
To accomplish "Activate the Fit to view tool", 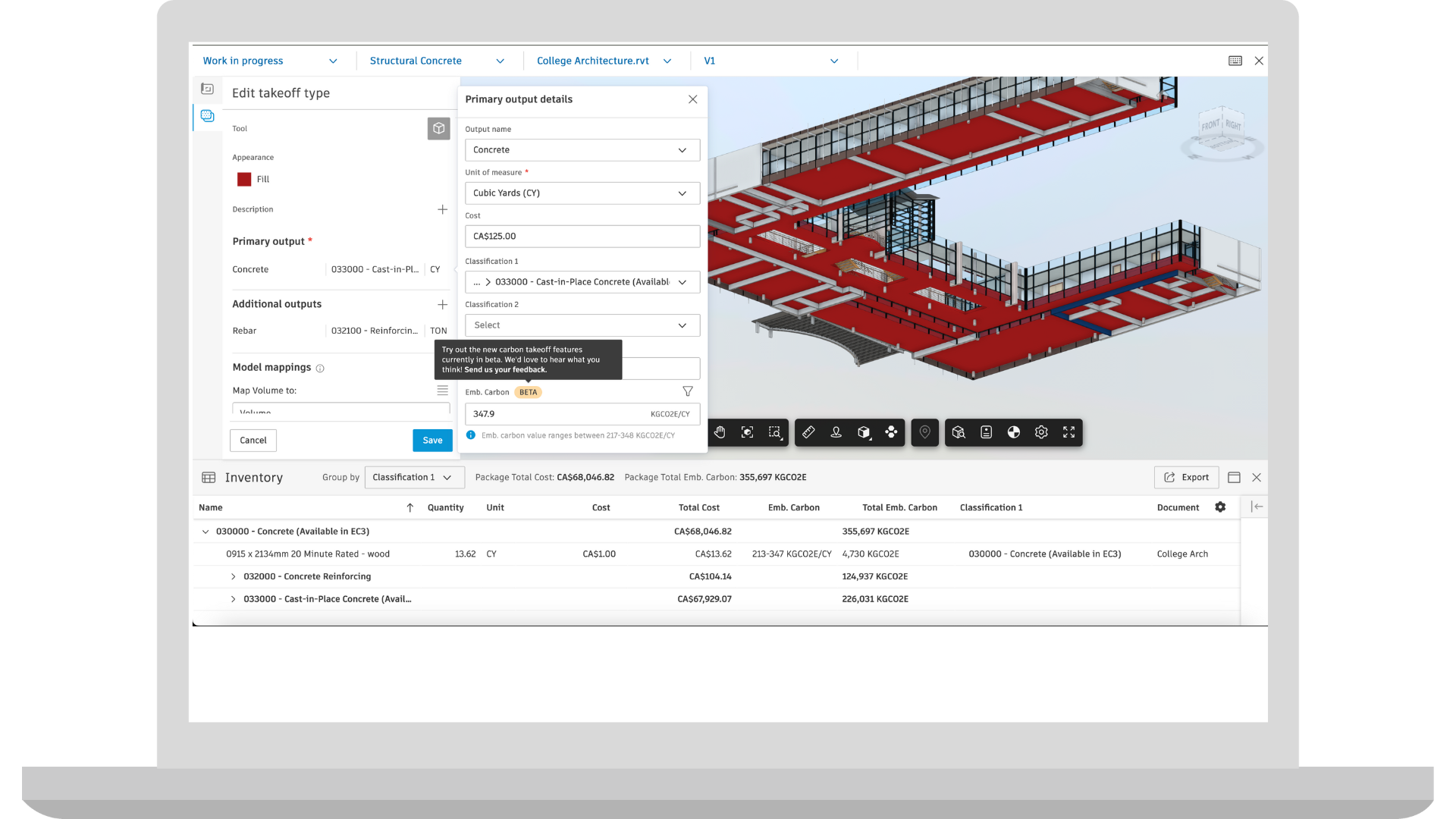I will (747, 432).
